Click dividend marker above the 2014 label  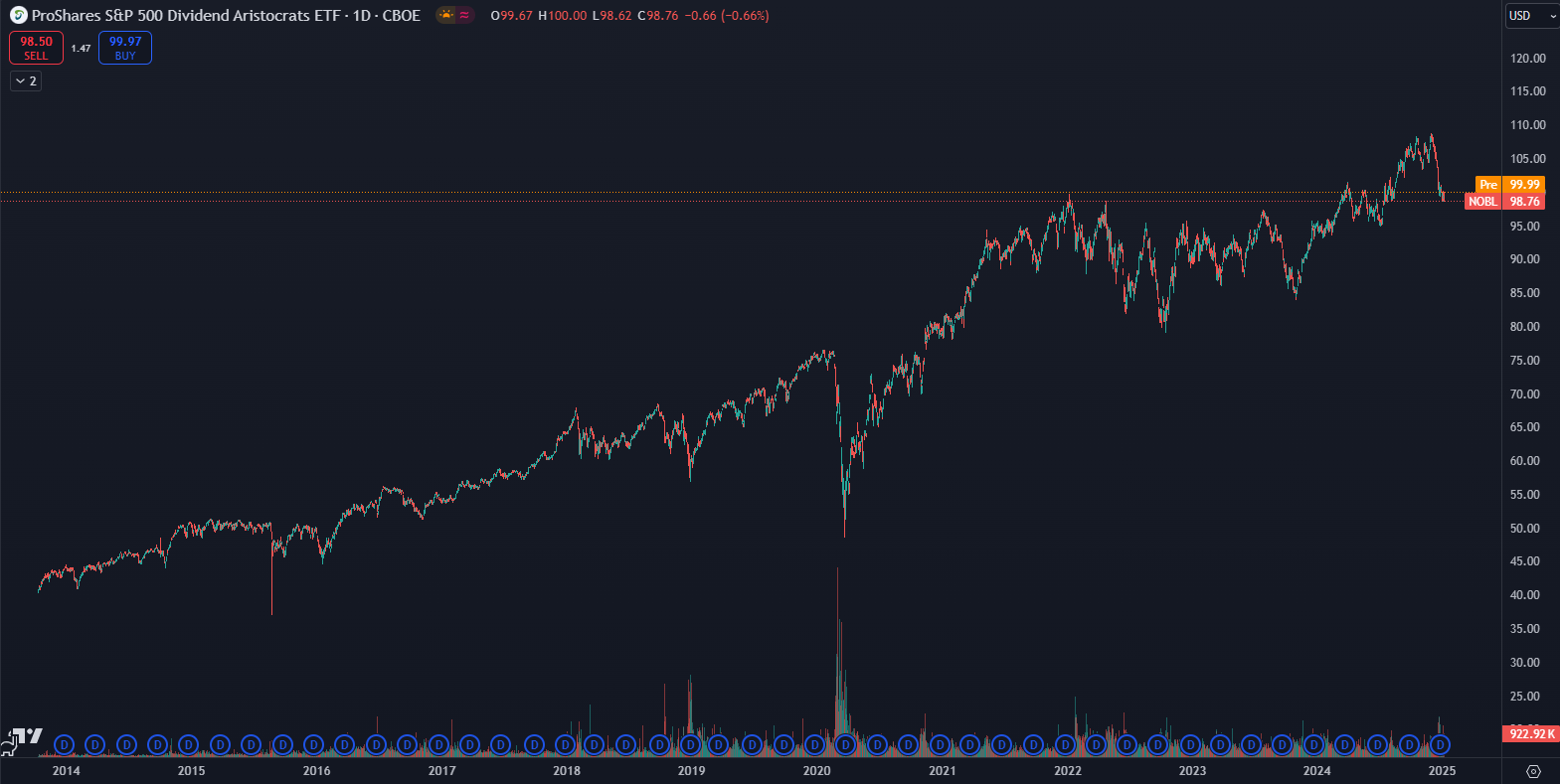[x=65, y=744]
